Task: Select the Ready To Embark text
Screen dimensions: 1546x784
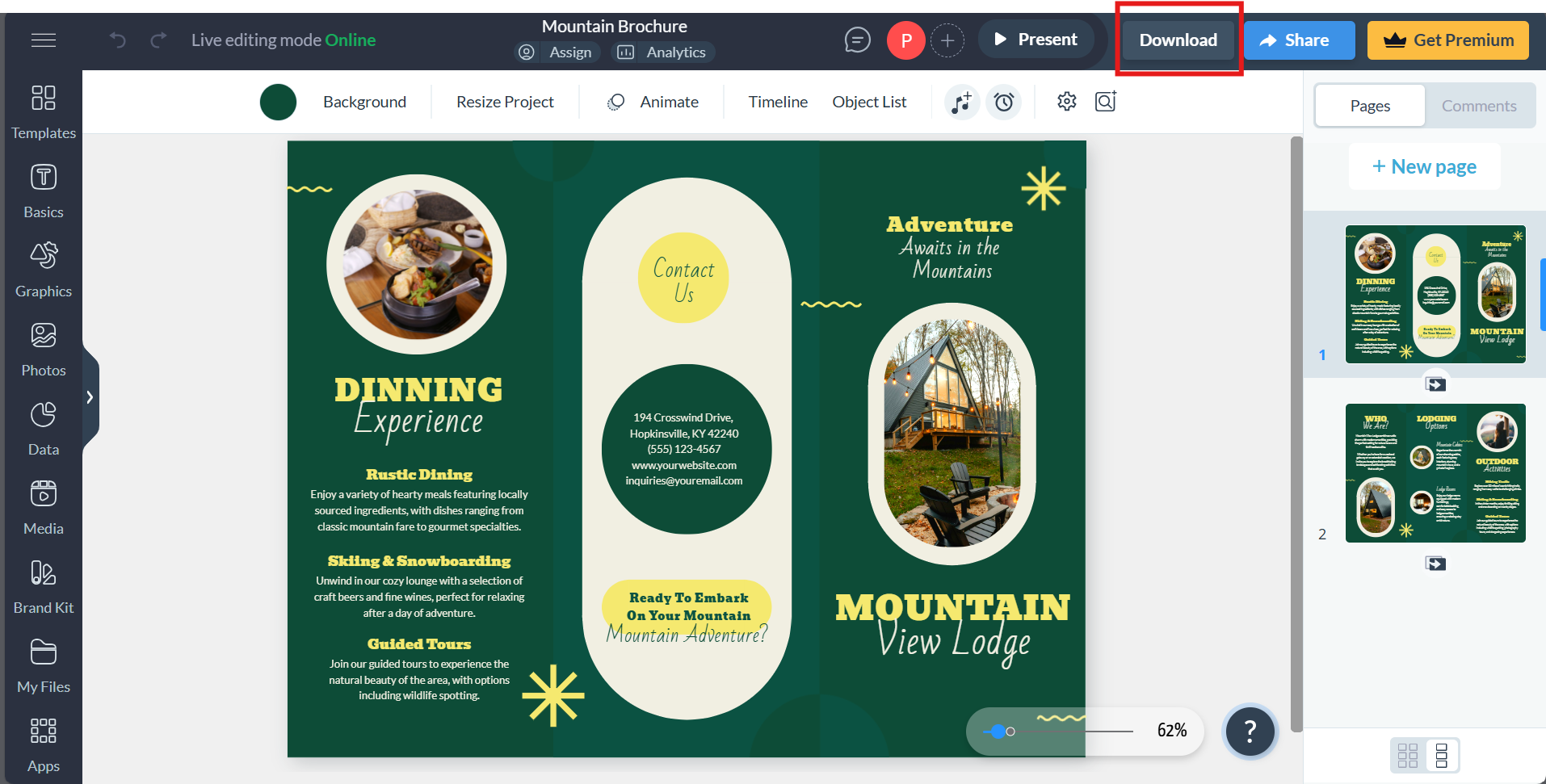Action: tap(688, 606)
